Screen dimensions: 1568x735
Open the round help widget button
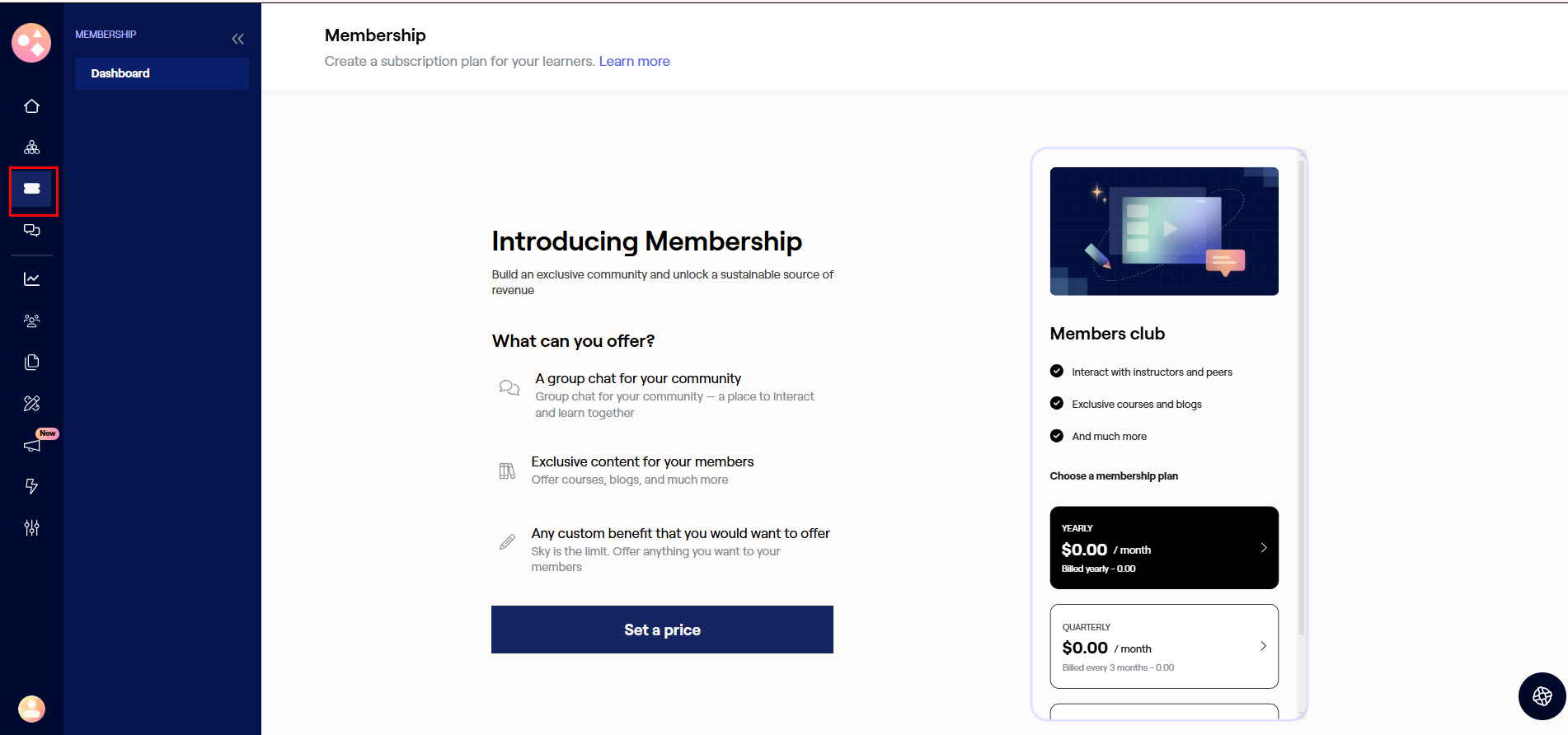1542,696
